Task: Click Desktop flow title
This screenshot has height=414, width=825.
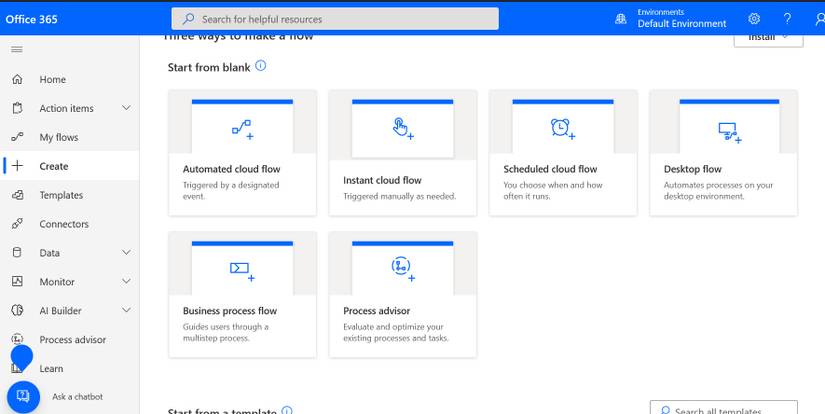Action: [692, 169]
